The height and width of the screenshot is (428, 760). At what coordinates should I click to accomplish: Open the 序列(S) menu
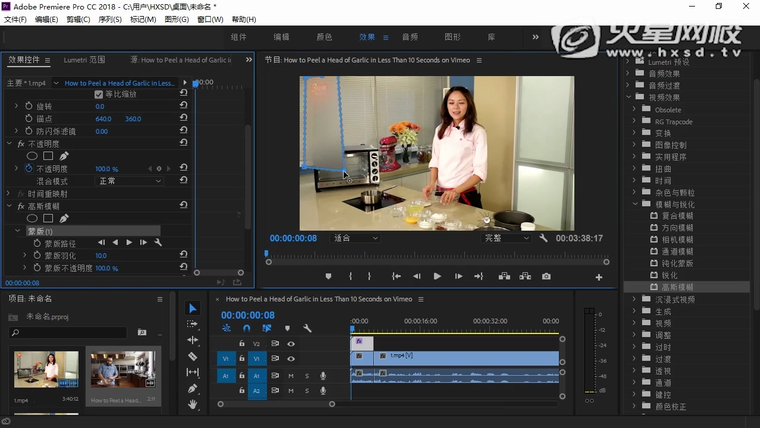(x=109, y=19)
